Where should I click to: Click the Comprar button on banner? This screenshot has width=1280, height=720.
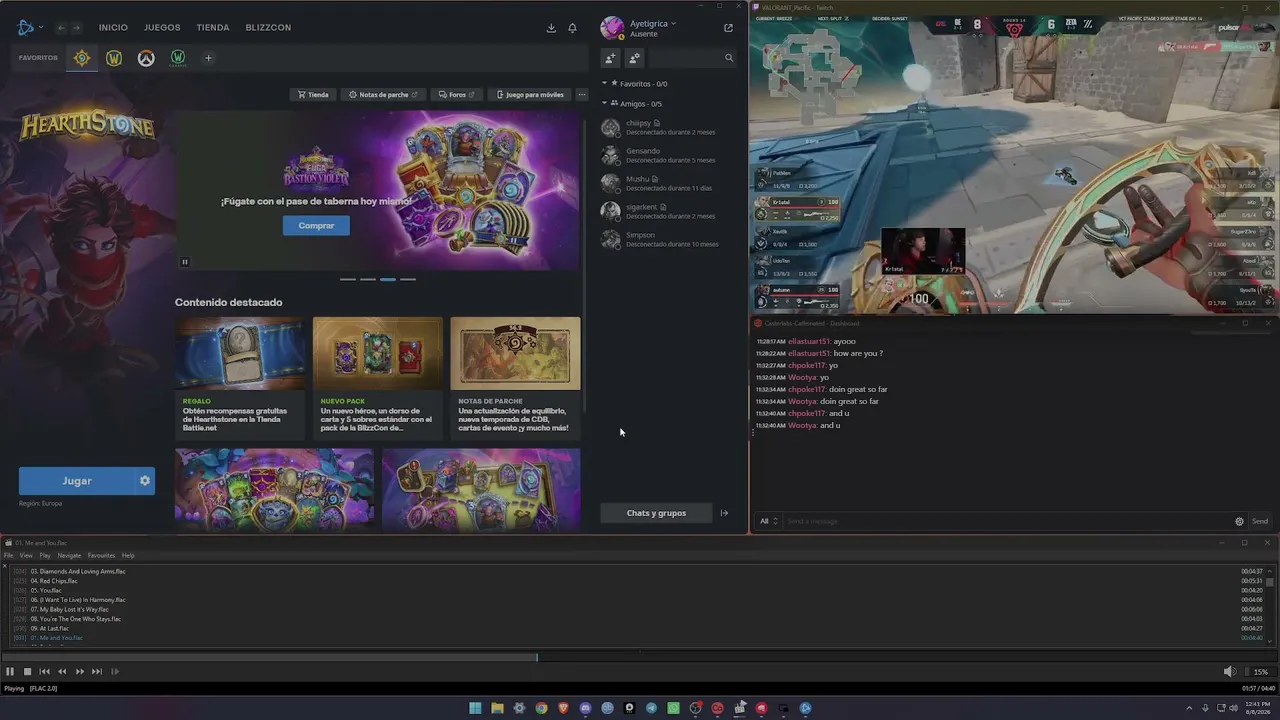pos(316,226)
